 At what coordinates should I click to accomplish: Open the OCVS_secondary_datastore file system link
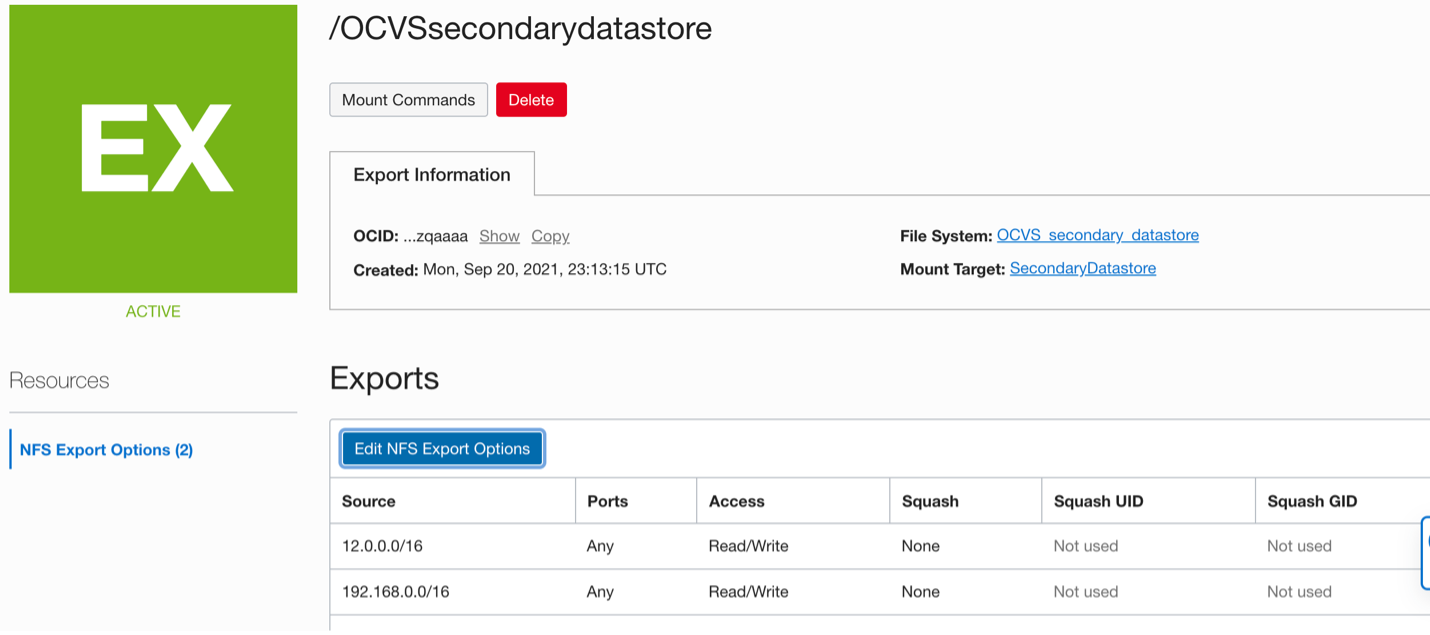coord(1097,235)
